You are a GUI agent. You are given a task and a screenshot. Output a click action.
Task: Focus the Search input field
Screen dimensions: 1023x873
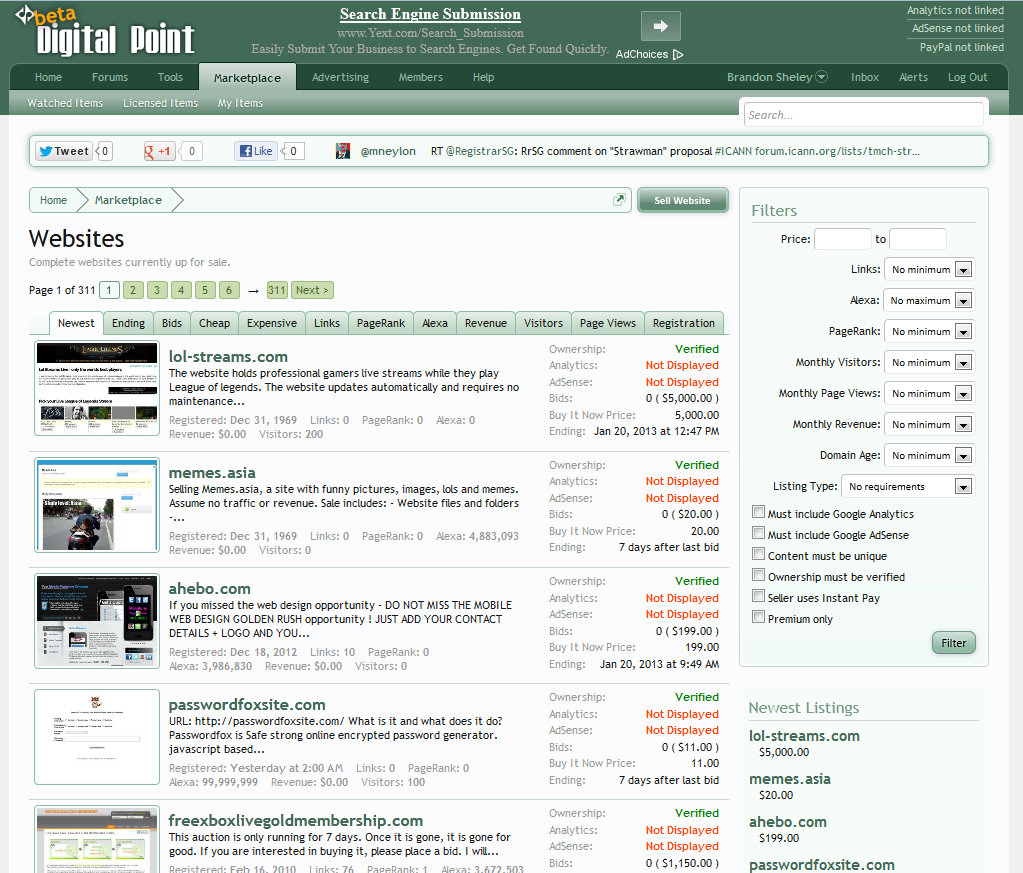point(863,115)
